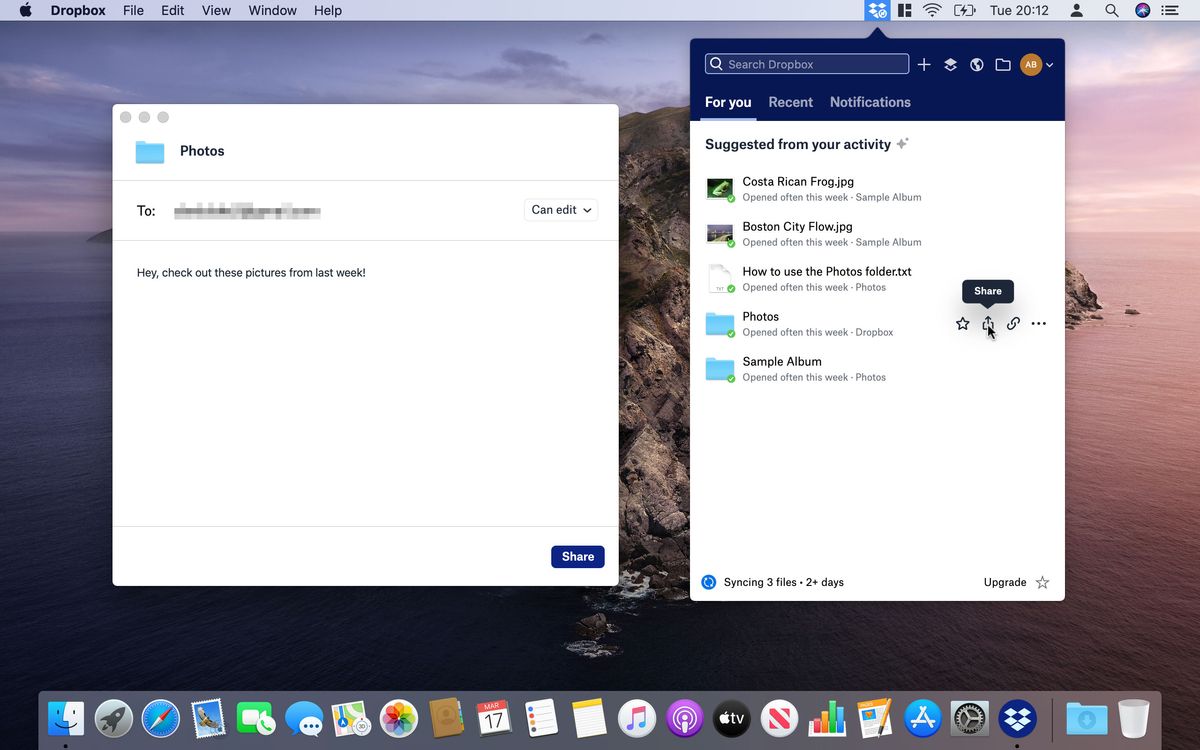Viewport: 1200px width, 750px height.
Task: Open the Dropbox application menu in menu bar
Action: tap(77, 10)
